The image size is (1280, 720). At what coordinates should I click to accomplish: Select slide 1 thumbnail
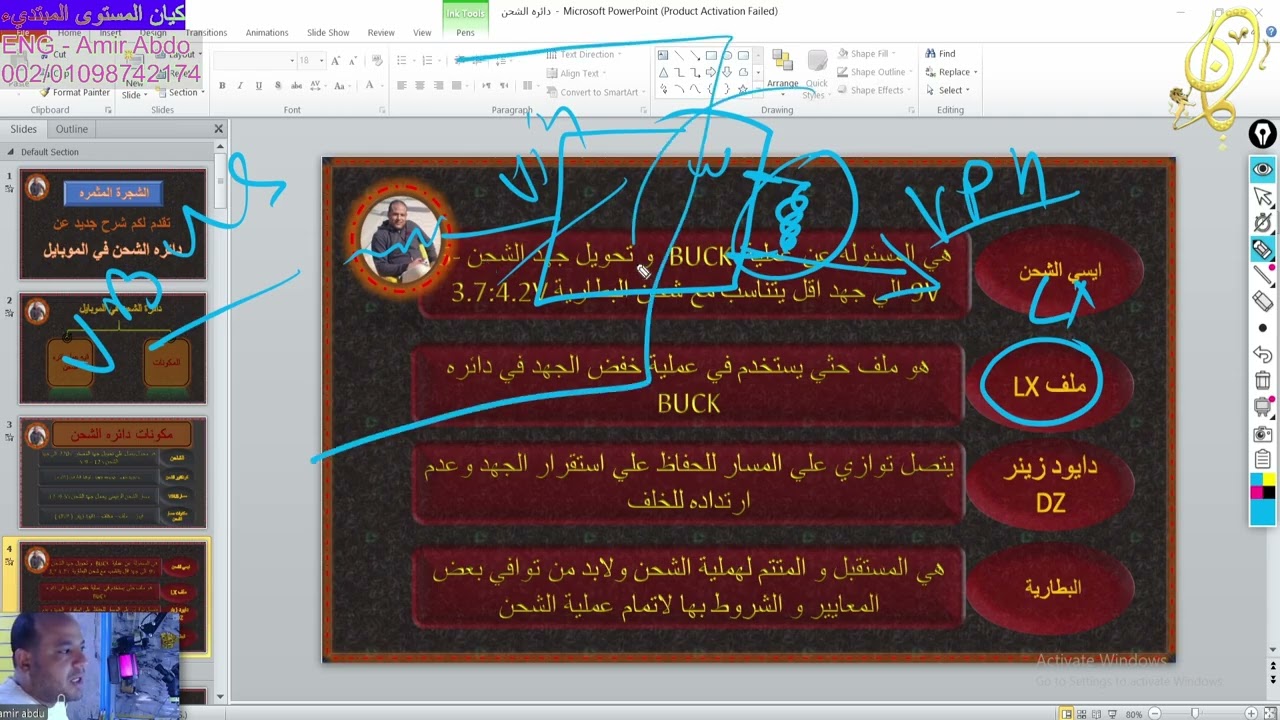coord(113,224)
